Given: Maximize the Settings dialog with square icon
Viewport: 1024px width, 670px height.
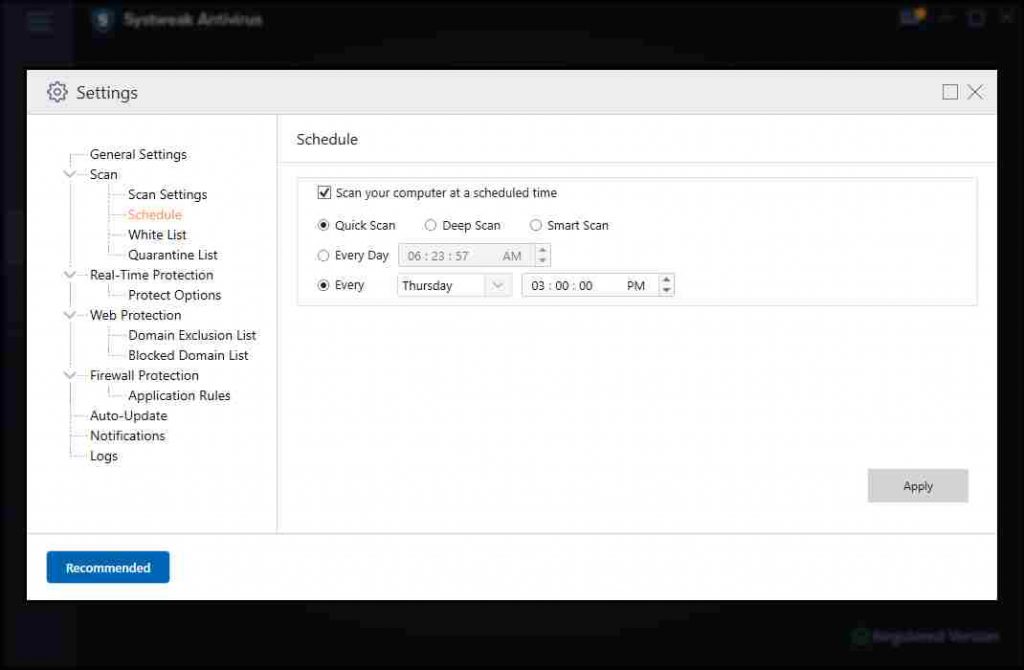Looking at the screenshot, I should (x=950, y=92).
